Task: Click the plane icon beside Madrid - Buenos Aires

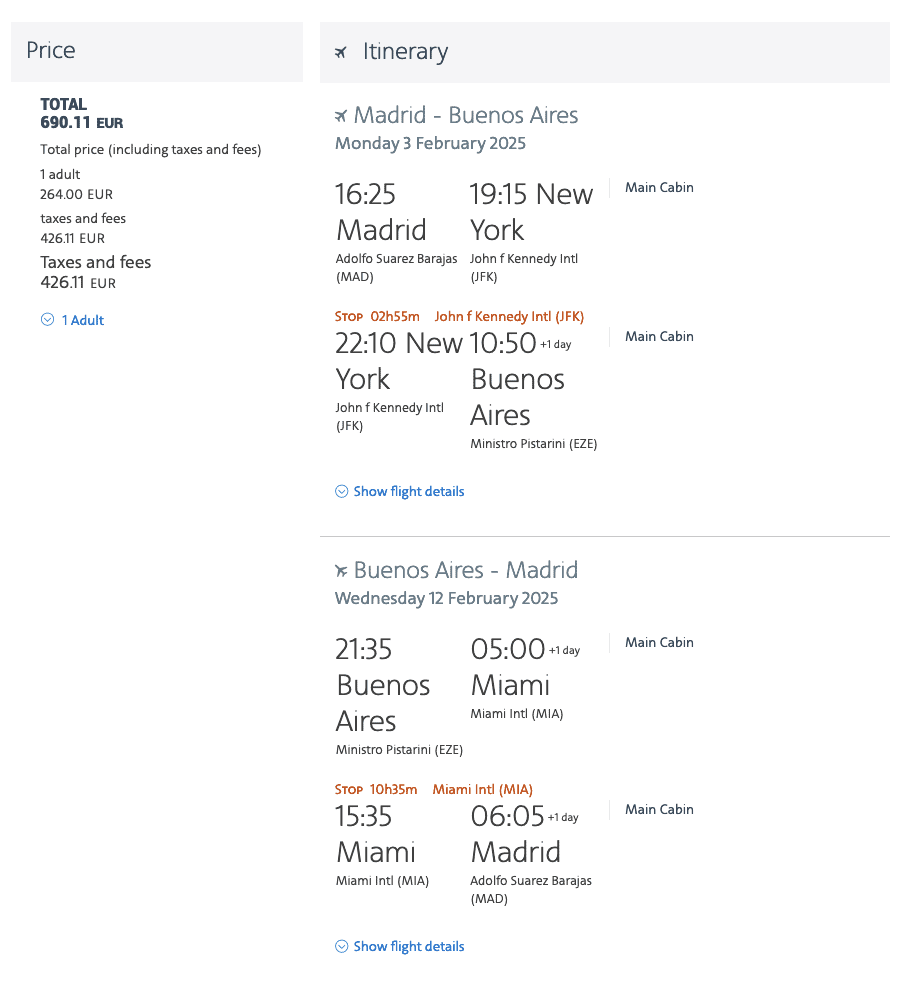Action: tap(342, 116)
